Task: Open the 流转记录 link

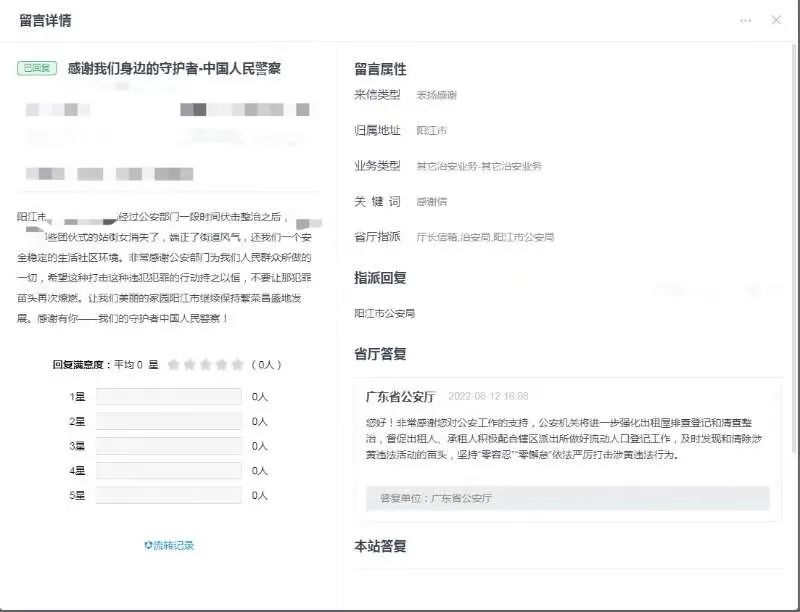Action: pyautogui.click(x=174, y=545)
